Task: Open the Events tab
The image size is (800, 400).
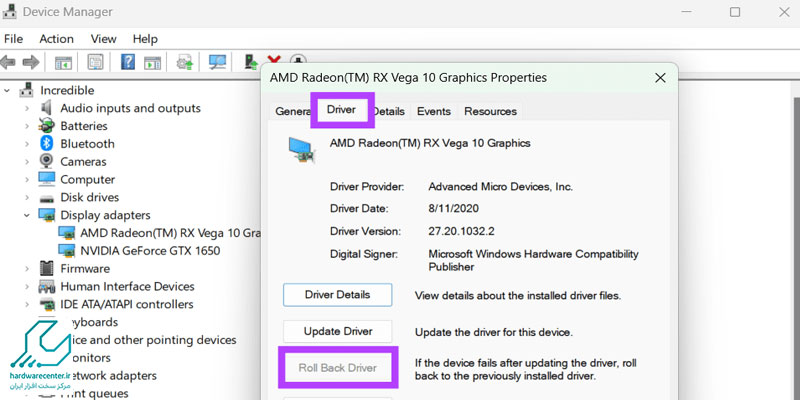Action: click(x=434, y=111)
